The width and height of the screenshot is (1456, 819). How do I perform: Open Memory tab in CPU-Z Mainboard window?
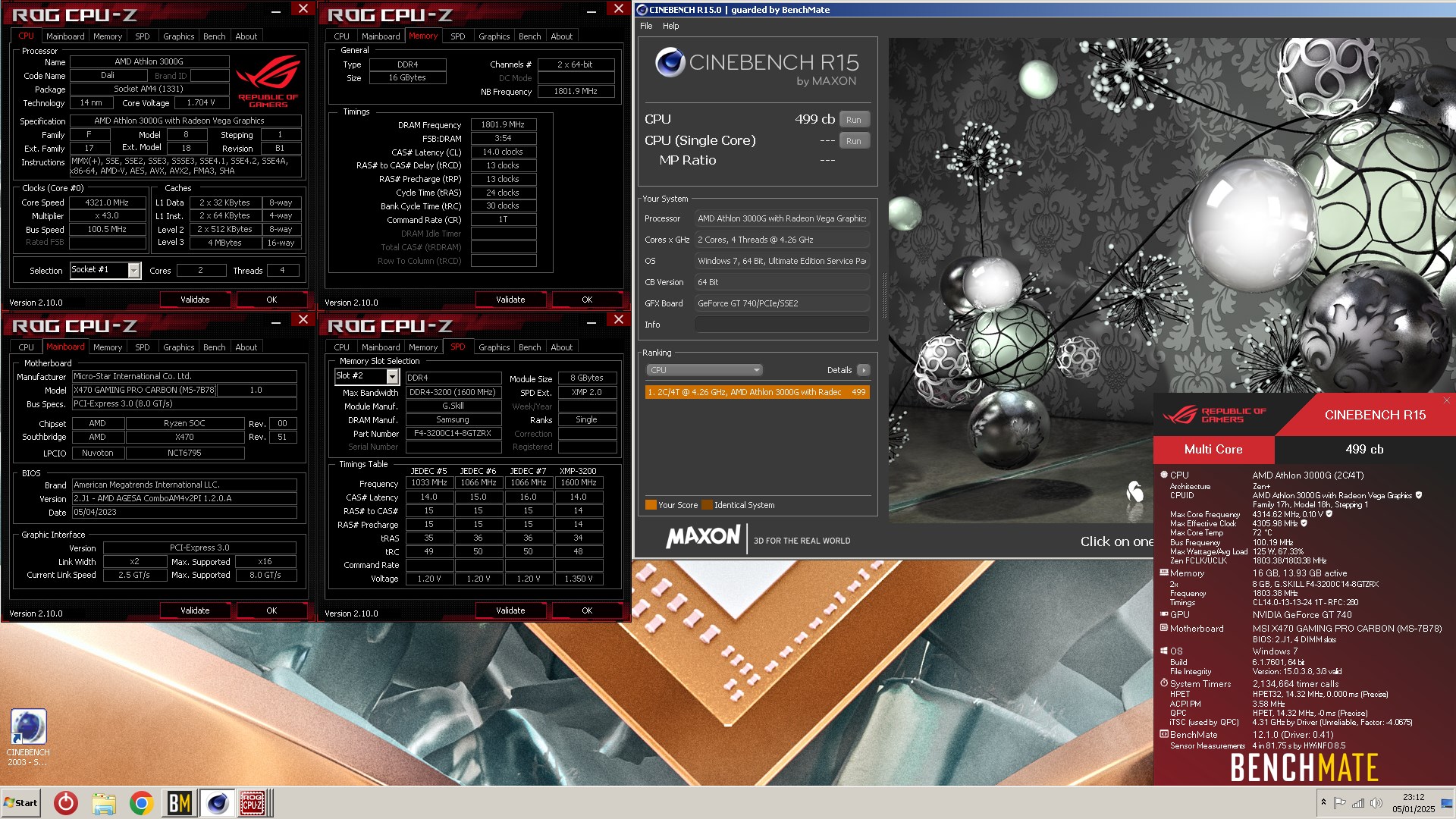point(108,347)
